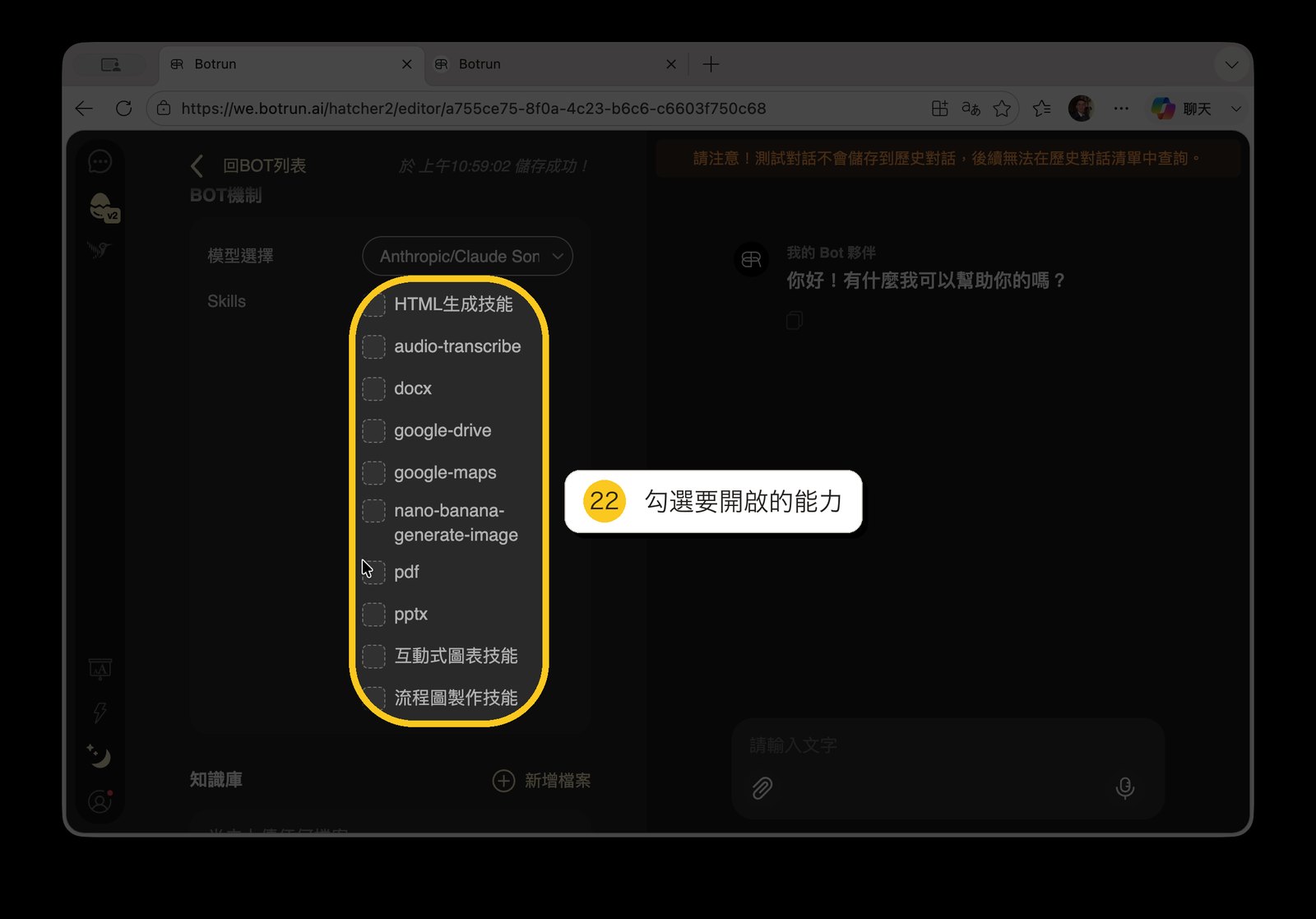Expand the tab search chevron
Viewport: 1316px width, 919px height.
1231,64
